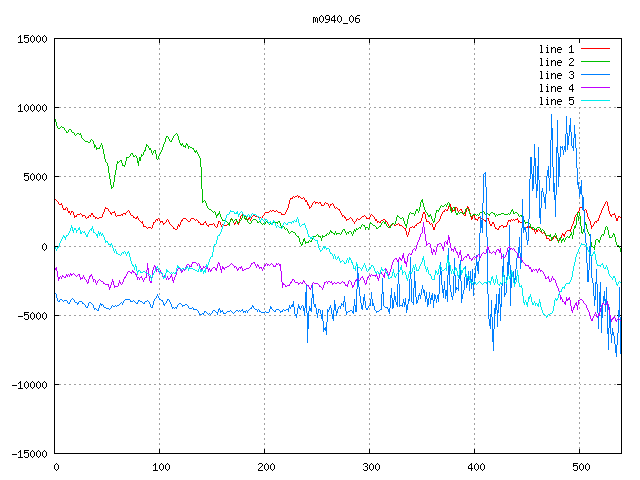
Task: Click the 300 x-axis tick label
Action: point(370,466)
